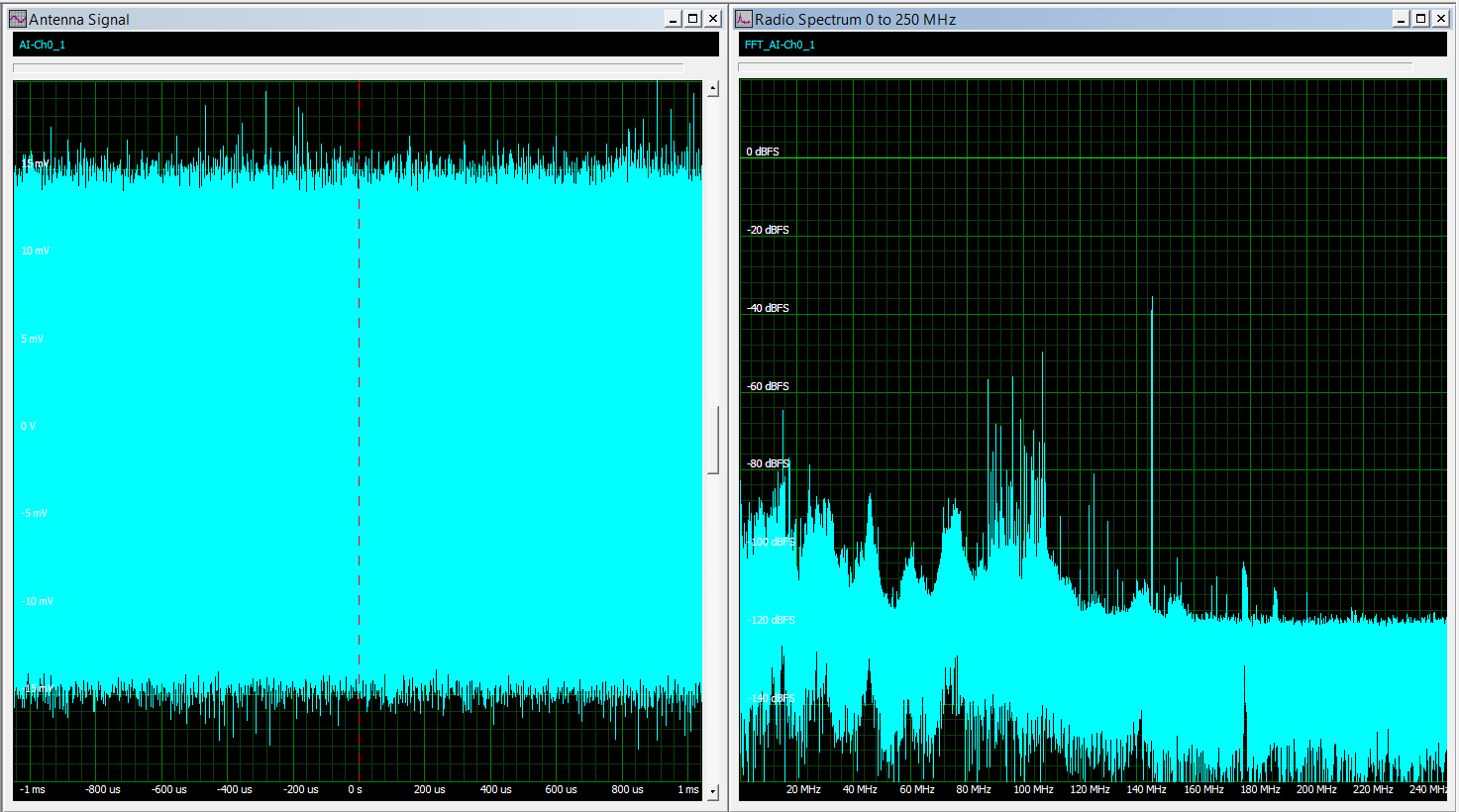Image resolution: width=1459 pixels, height=812 pixels.
Task: Click the -20 dBFS level label
Action: click(x=768, y=230)
